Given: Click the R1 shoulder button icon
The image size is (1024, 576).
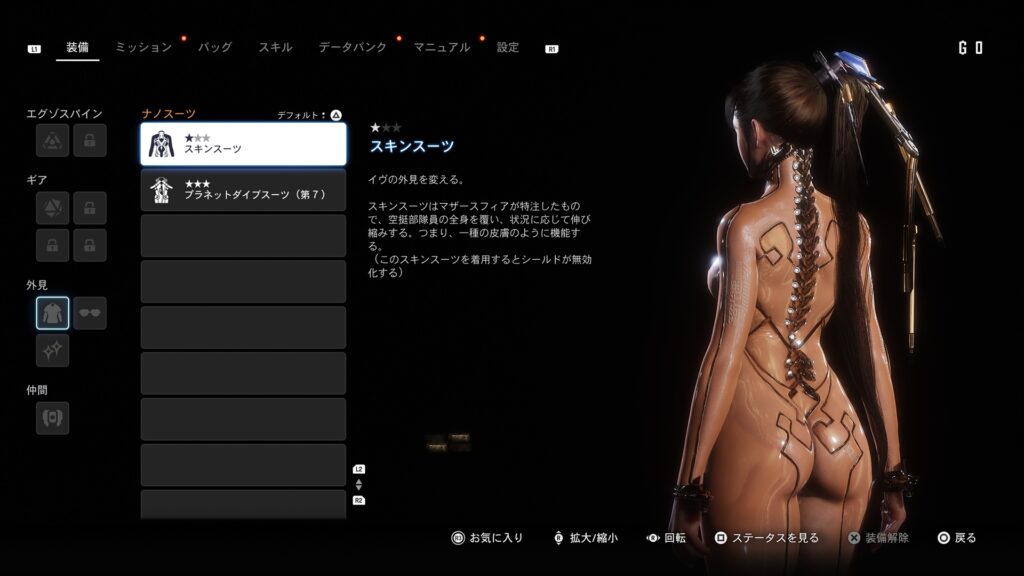Looking at the screenshot, I should (x=552, y=49).
